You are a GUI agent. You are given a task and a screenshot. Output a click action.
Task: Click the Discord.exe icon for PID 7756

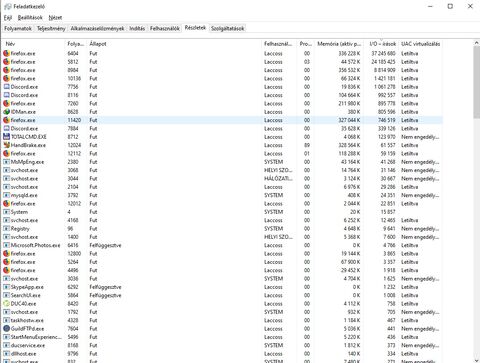point(6,87)
